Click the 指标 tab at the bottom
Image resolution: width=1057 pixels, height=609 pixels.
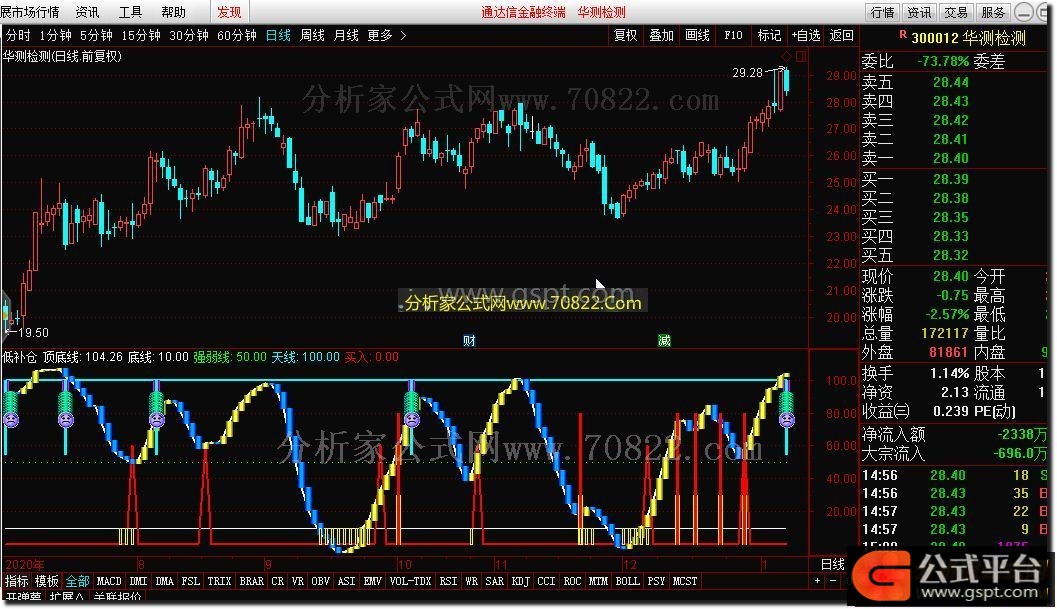click(x=17, y=581)
